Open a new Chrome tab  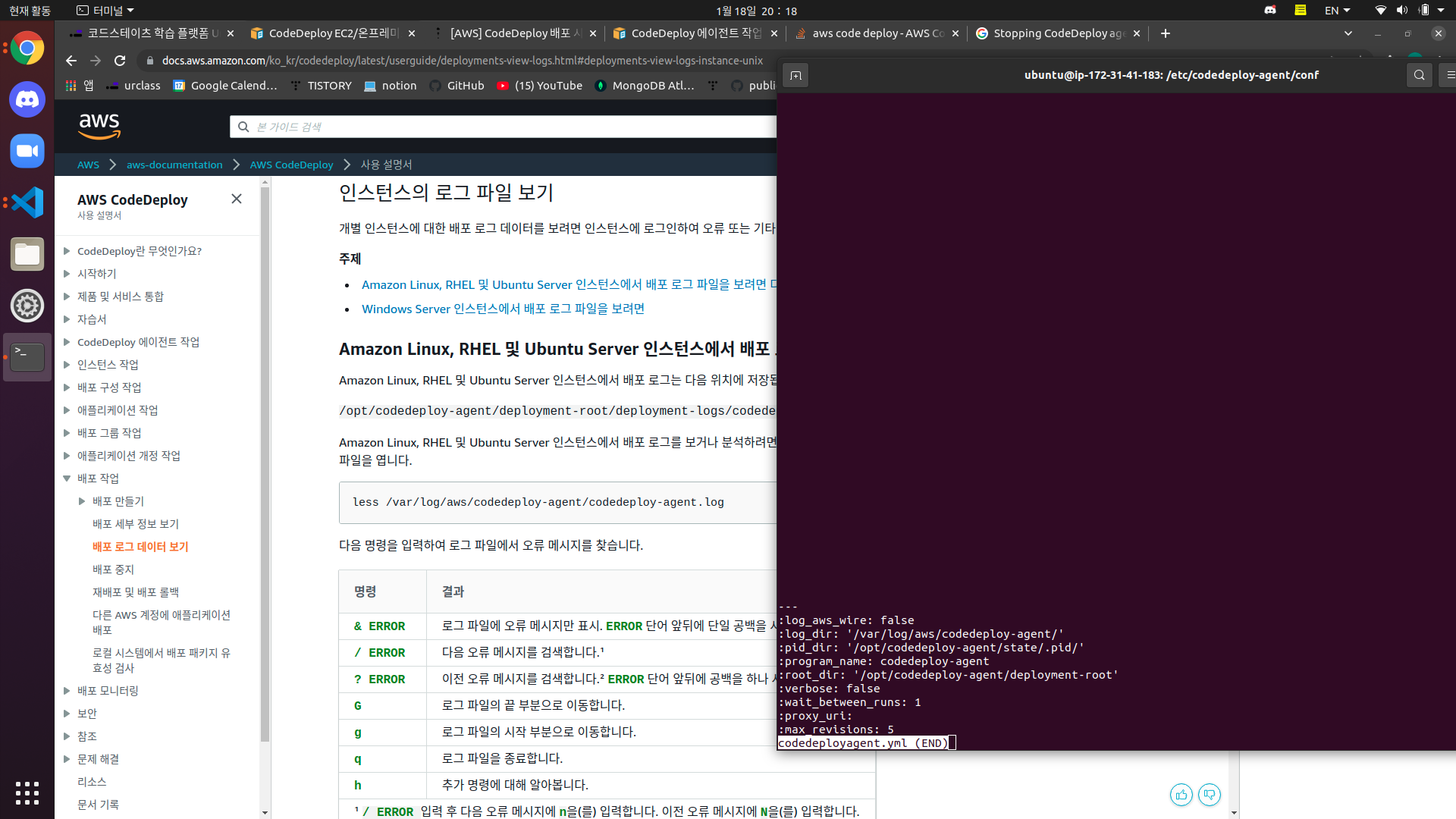[1166, 33]
